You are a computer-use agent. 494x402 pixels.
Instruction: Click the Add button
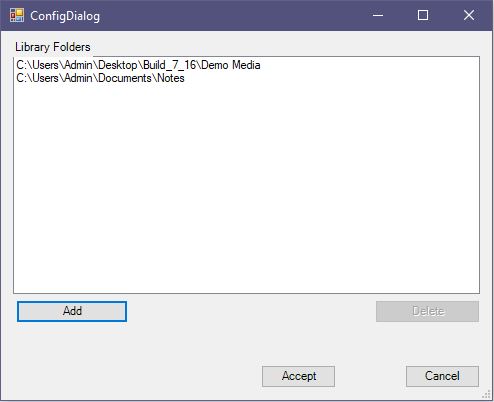coord(72,311)
